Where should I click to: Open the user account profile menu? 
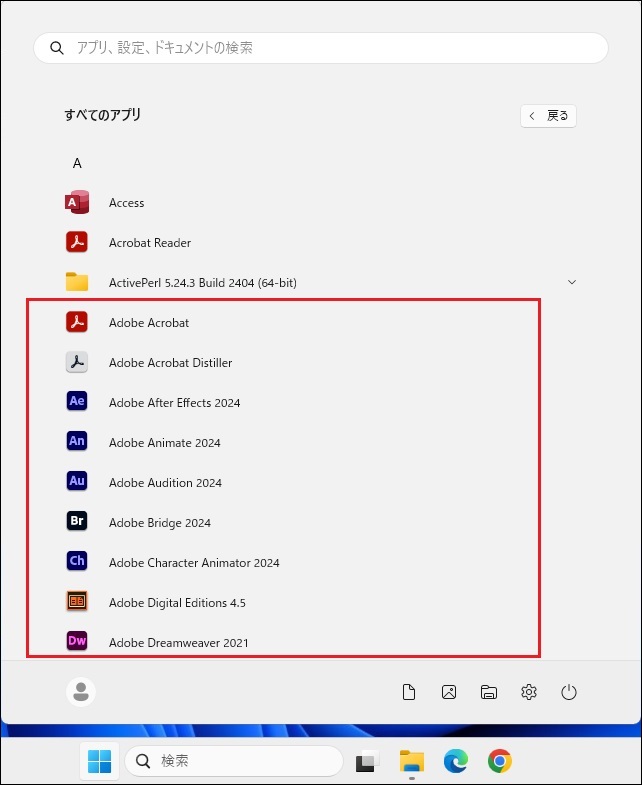pos(81,692)
